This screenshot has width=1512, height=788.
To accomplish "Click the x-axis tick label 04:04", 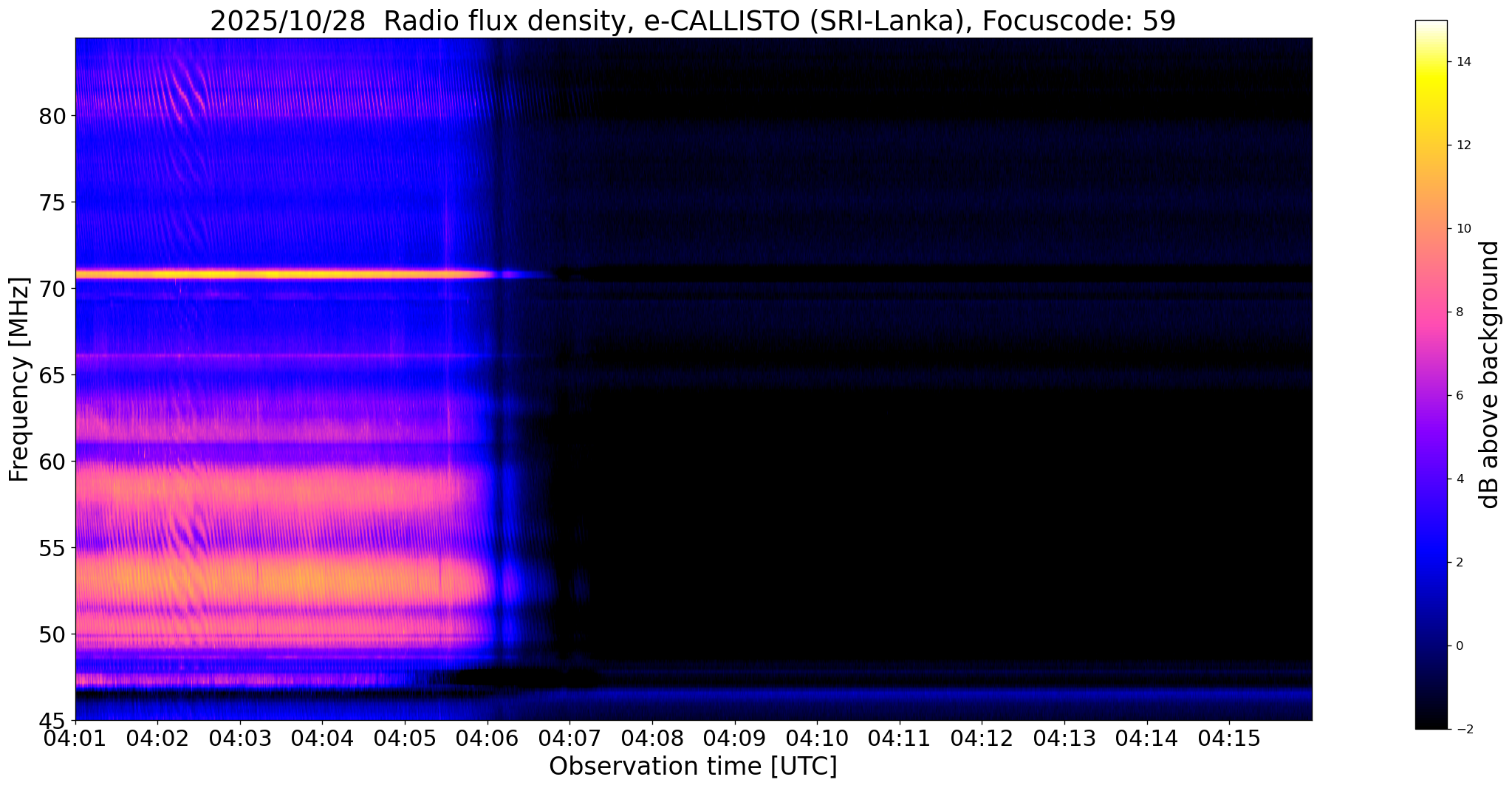I will [322, 739].
